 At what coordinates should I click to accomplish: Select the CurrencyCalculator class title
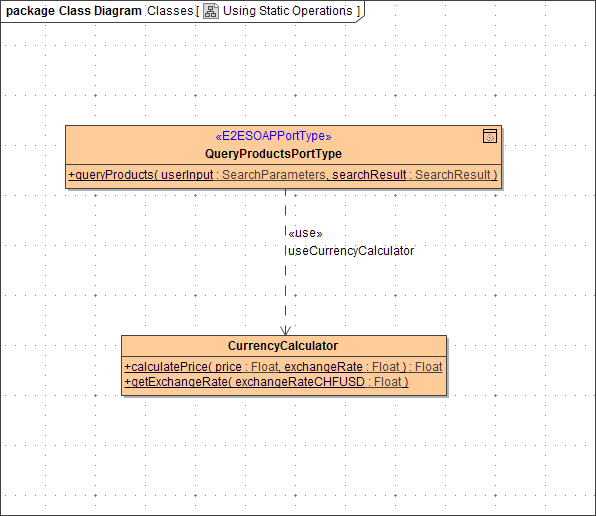(x=283, y=346)
